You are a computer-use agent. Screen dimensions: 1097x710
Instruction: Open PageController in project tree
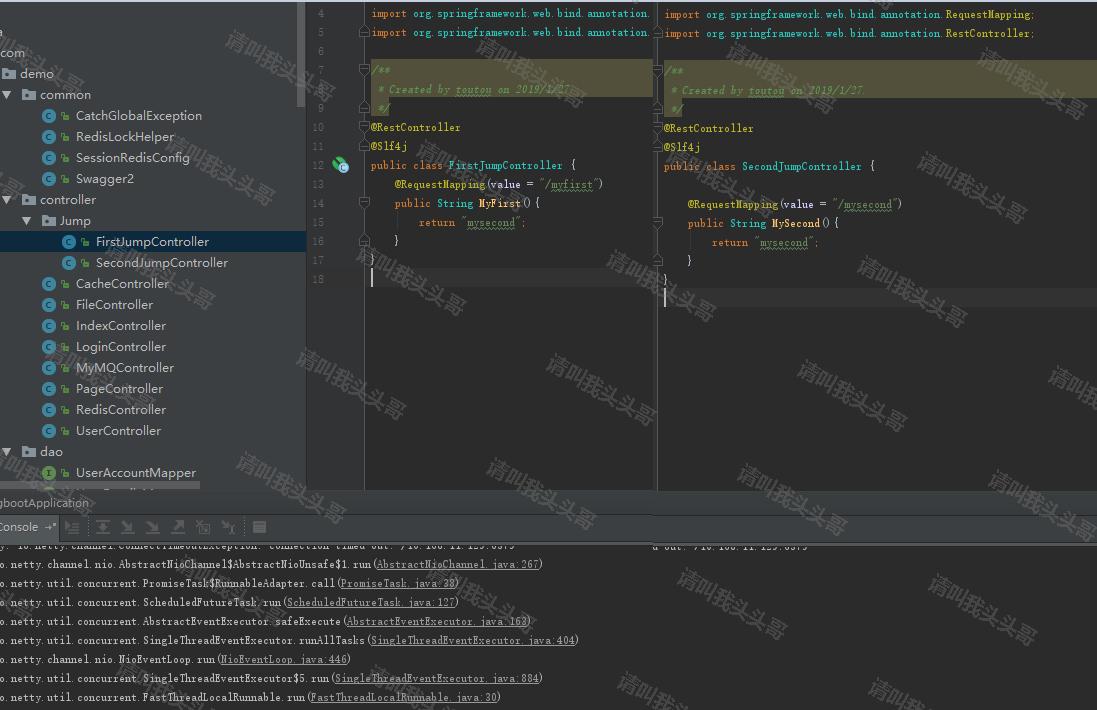tap(120, 389)
